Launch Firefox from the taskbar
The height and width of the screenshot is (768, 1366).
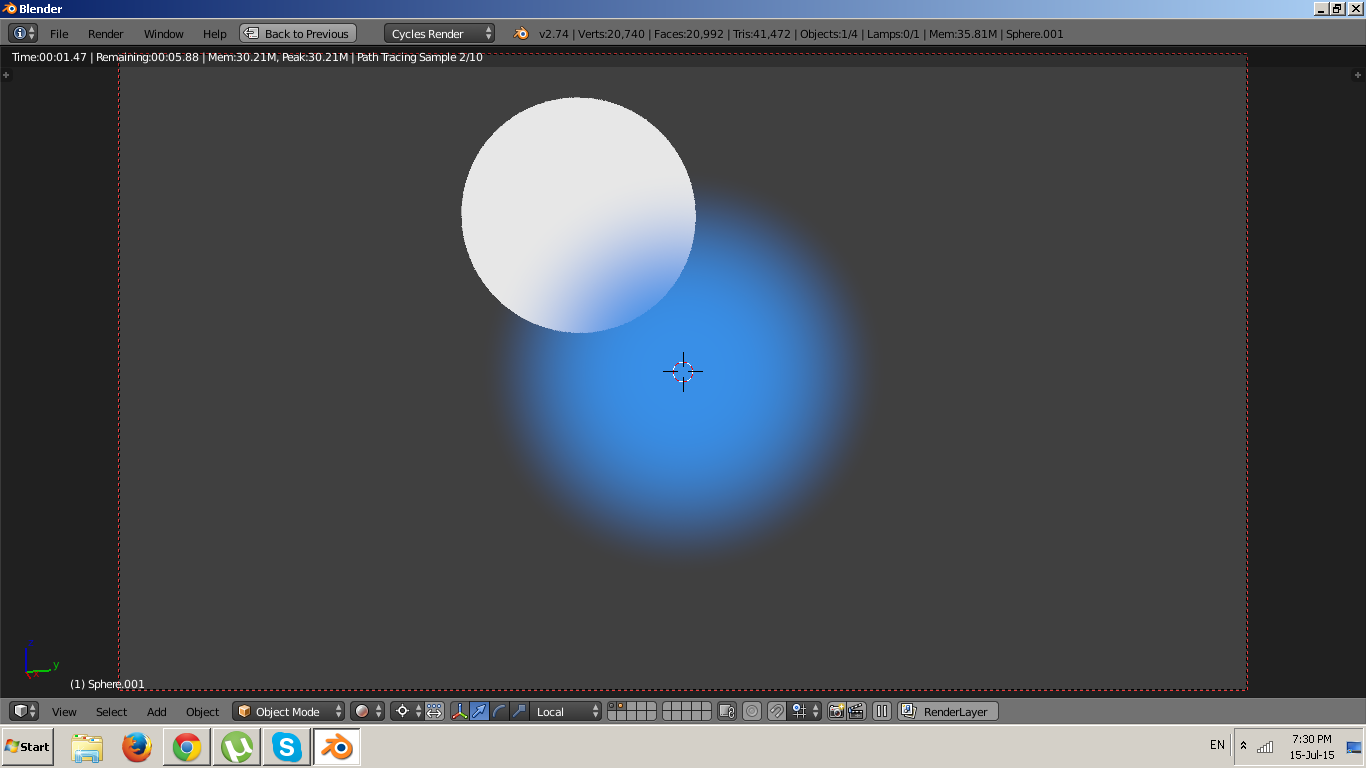coord(137,747)
